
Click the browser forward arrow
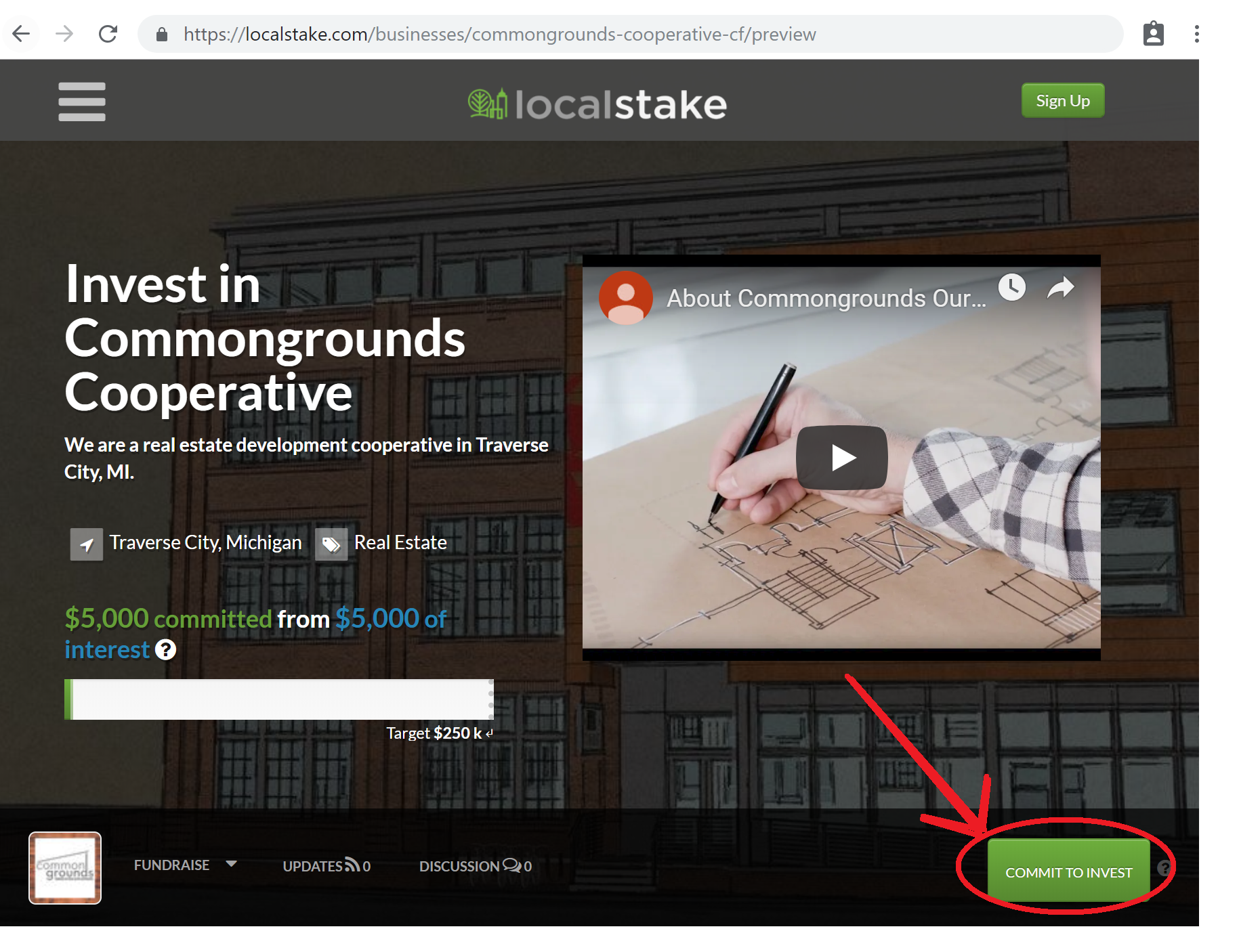click(x=64, y=34)
